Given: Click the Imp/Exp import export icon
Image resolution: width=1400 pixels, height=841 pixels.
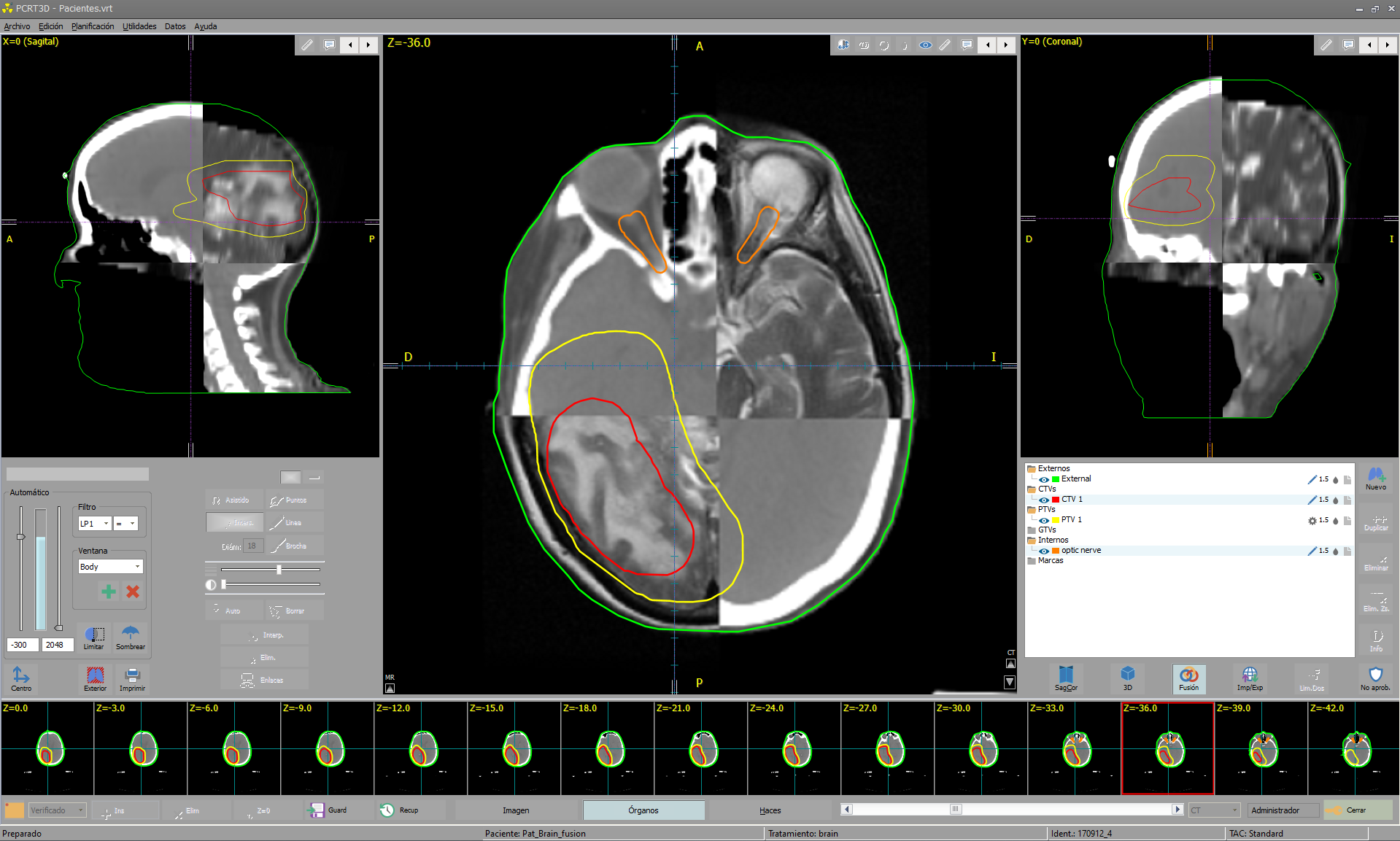Looking at the screenshot, I should (x=1250, y=678).
